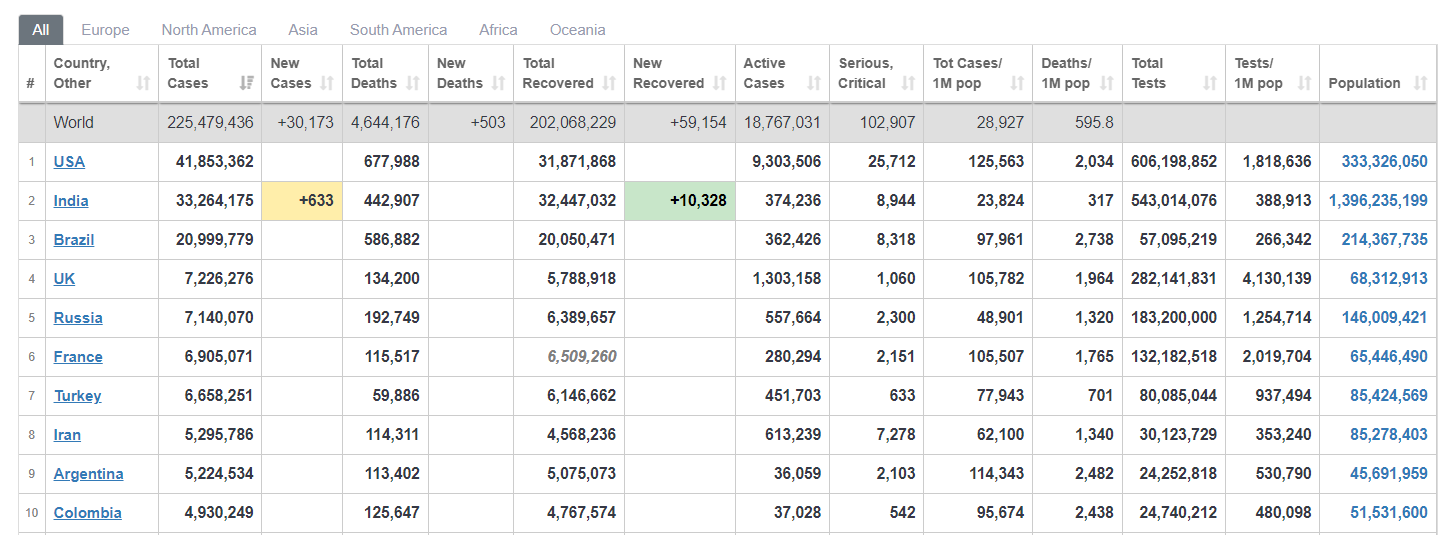Open Brazil population link 214,367,735
Image resolution: width=1443 pixels, height=535 pixels.
click(1385, 240)
